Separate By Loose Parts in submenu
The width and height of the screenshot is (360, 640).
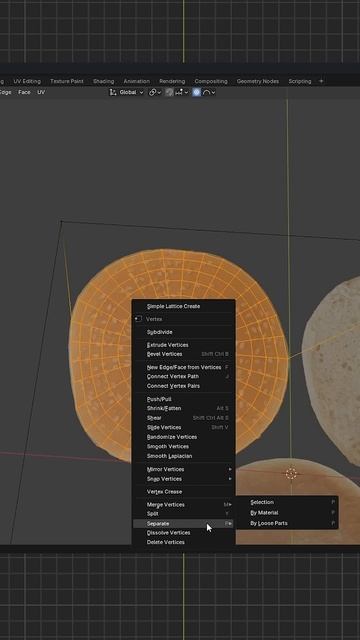pos(287,523)
